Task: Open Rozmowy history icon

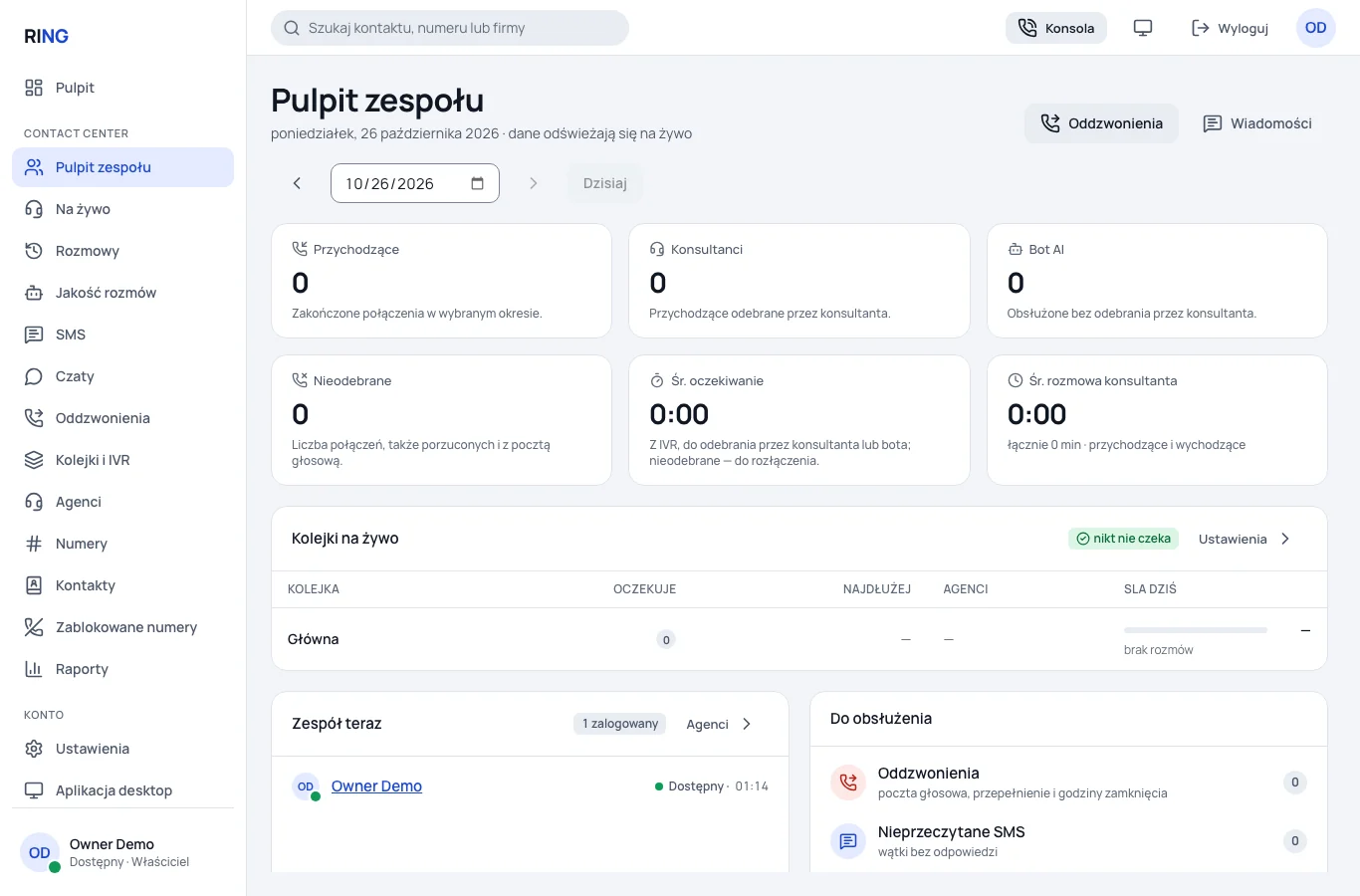Action: pyautogui.click(x=34, y=251)
